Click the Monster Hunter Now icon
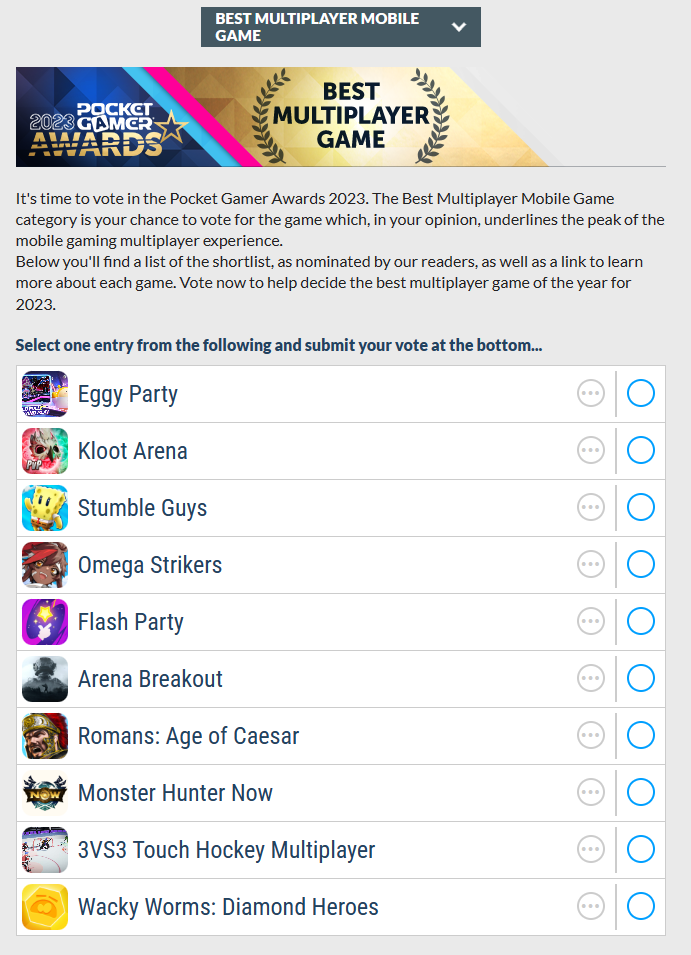 pos(45,793)
